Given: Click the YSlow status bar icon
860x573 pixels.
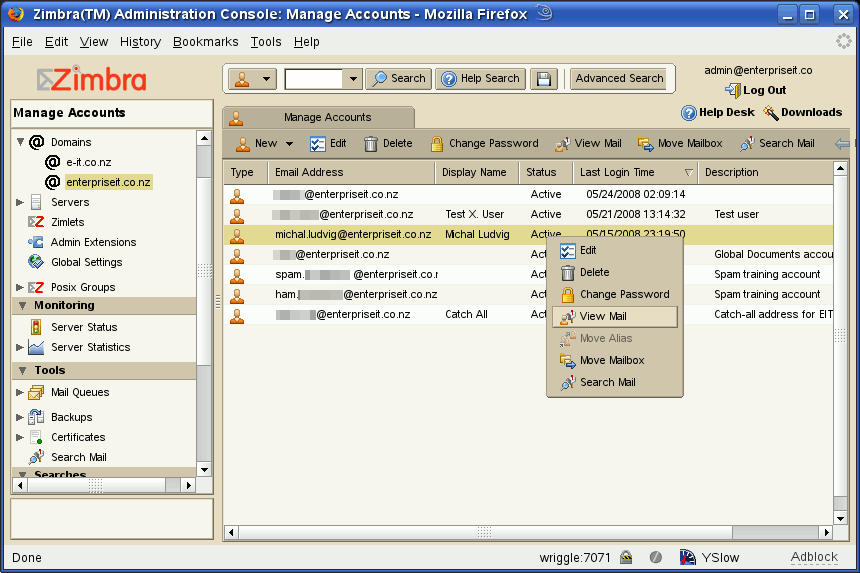Looking at the screenshot, I should coord(688,558).
